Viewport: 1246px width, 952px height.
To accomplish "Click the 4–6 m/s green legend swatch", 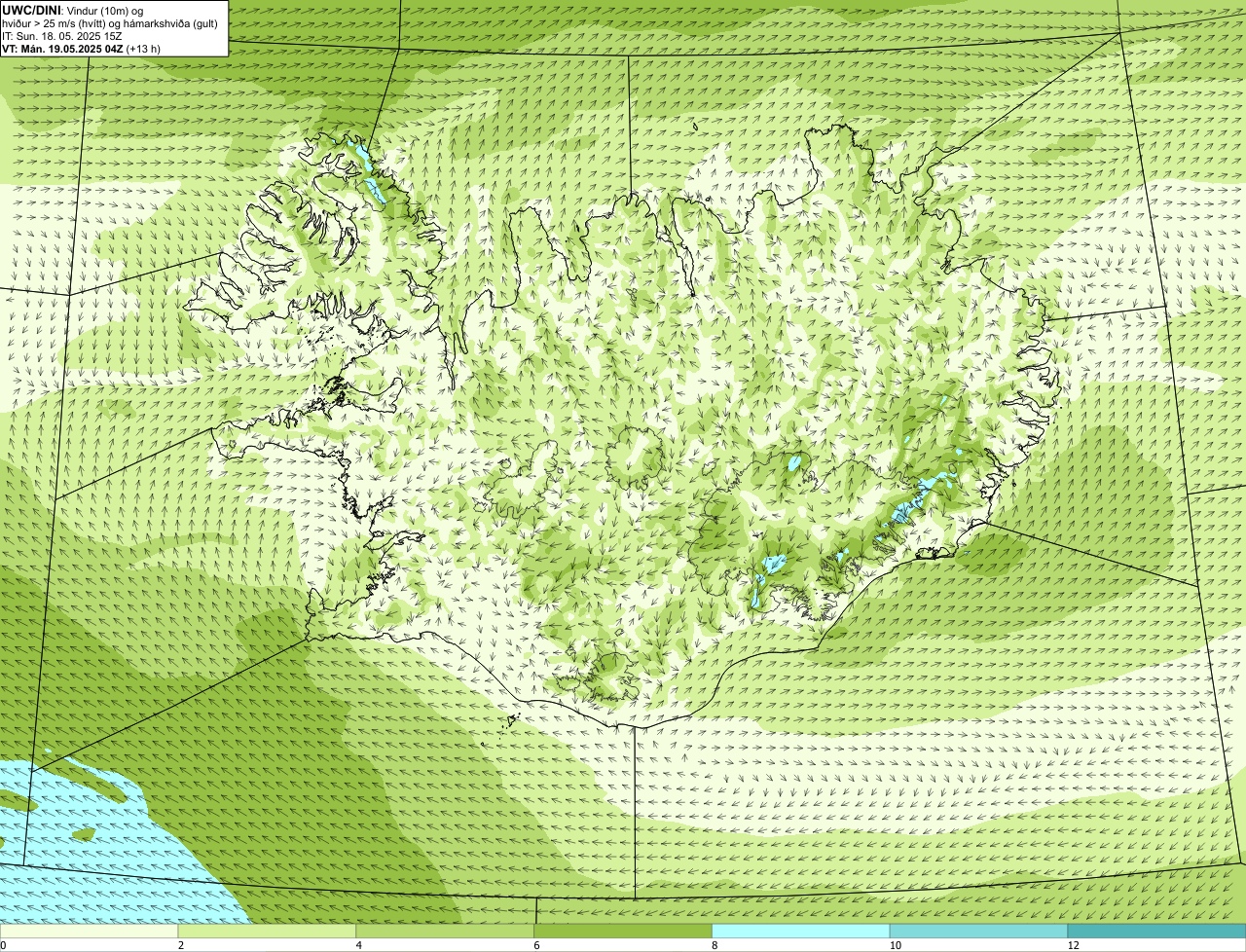I will (x=445, y=932).
